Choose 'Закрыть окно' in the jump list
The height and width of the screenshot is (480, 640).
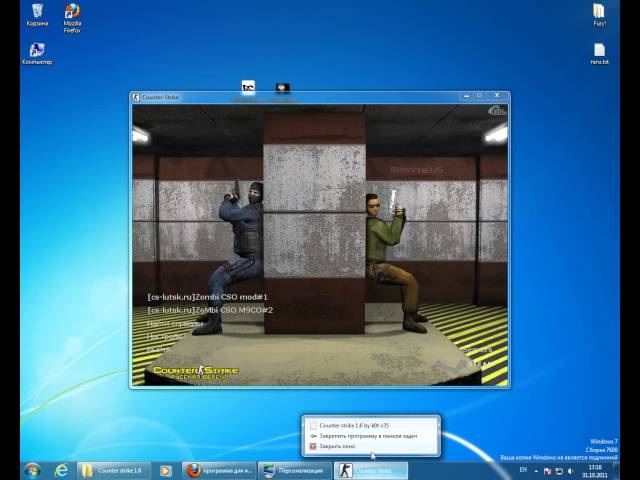[x=371, y=447]
